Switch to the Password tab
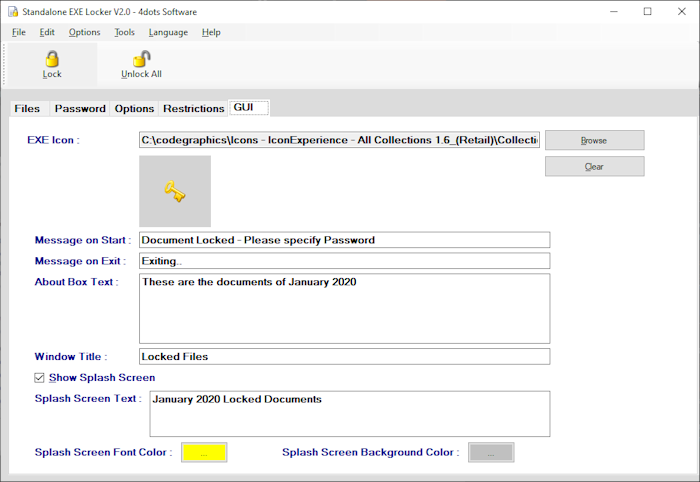The width and height of the screenshot is (700, 482). click(x=80, y=108)
